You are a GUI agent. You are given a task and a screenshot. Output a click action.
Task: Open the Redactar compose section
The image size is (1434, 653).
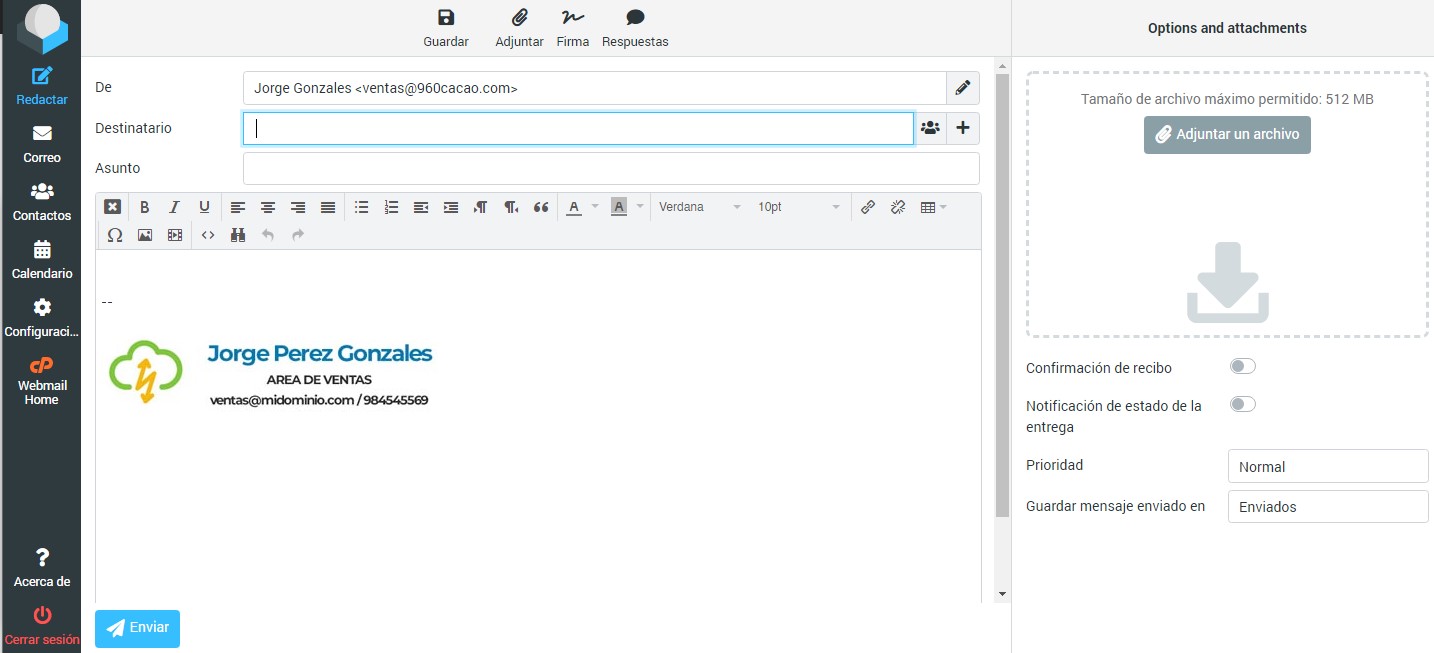click(x=42, y=86)
